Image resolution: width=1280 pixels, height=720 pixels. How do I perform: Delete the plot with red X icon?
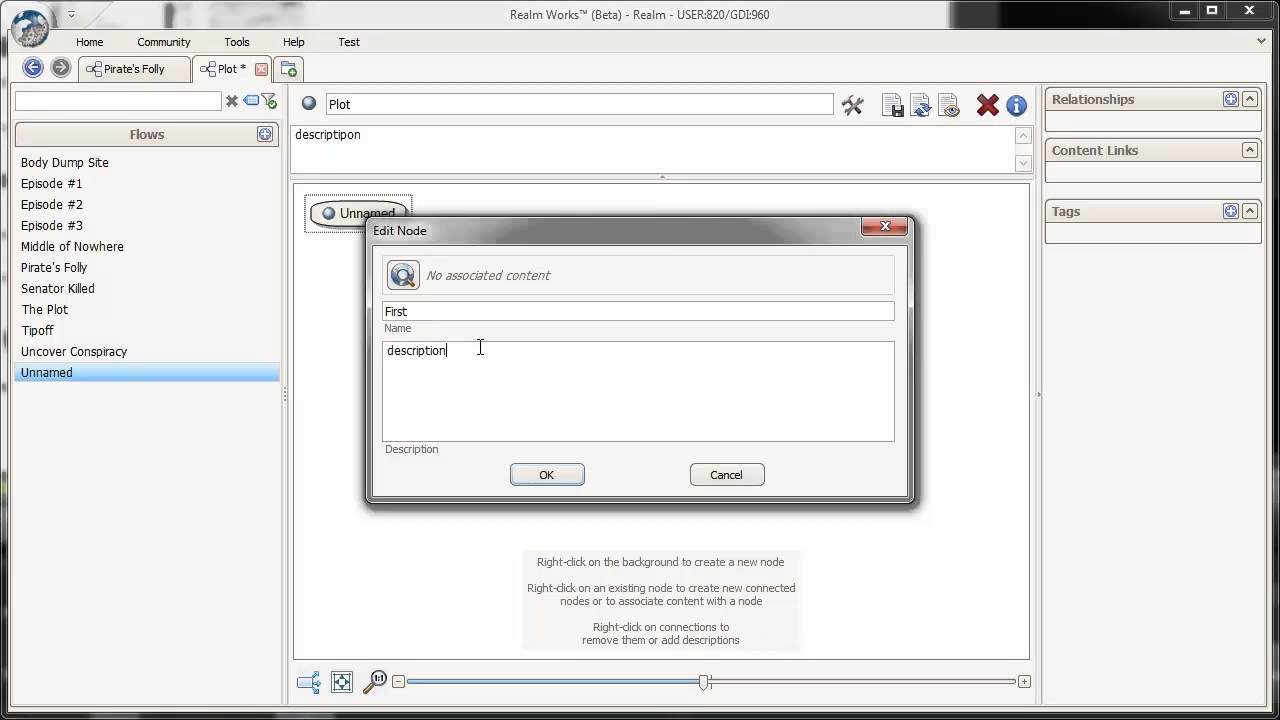tap(988, 105)
